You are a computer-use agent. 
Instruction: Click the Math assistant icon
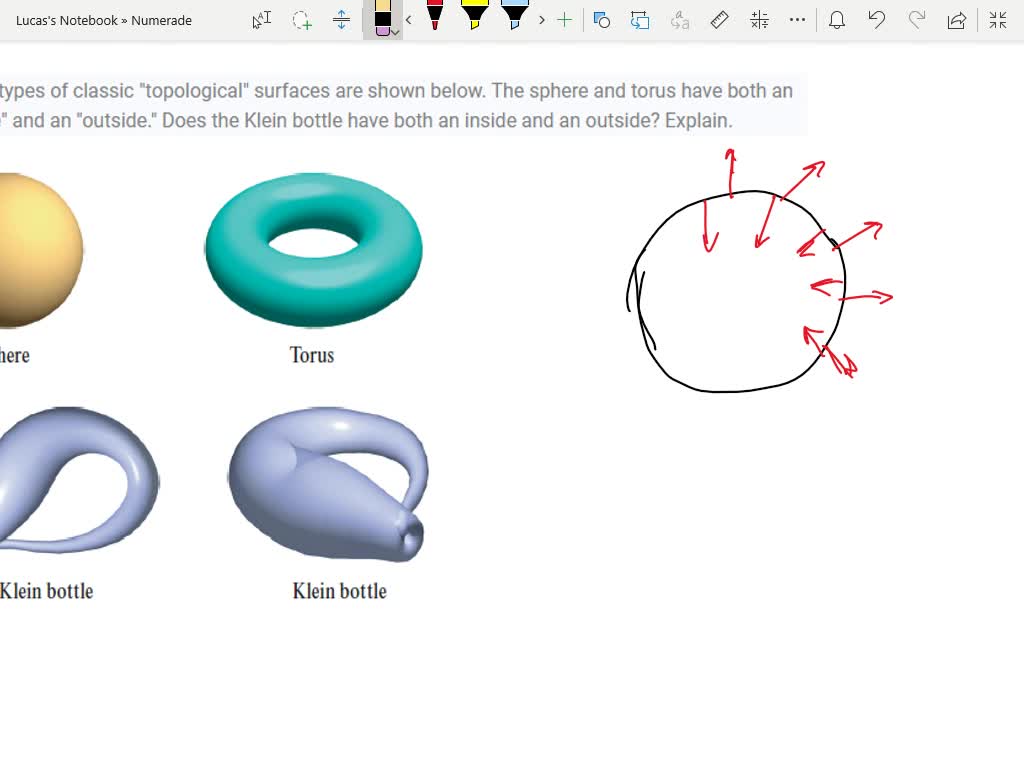pyautogui.click(x=758, y=20)
